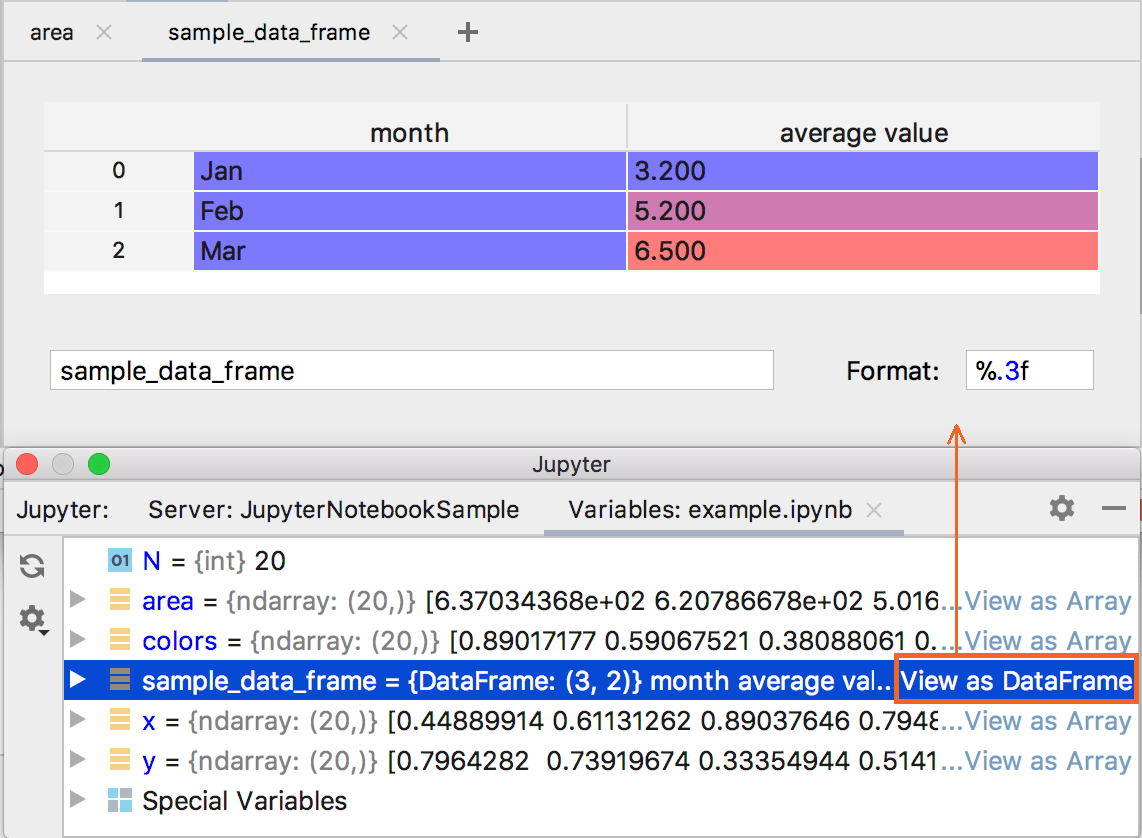Screen dimensions: 1142x838
Task: Click the refresh variables icon
Action: 33,567
